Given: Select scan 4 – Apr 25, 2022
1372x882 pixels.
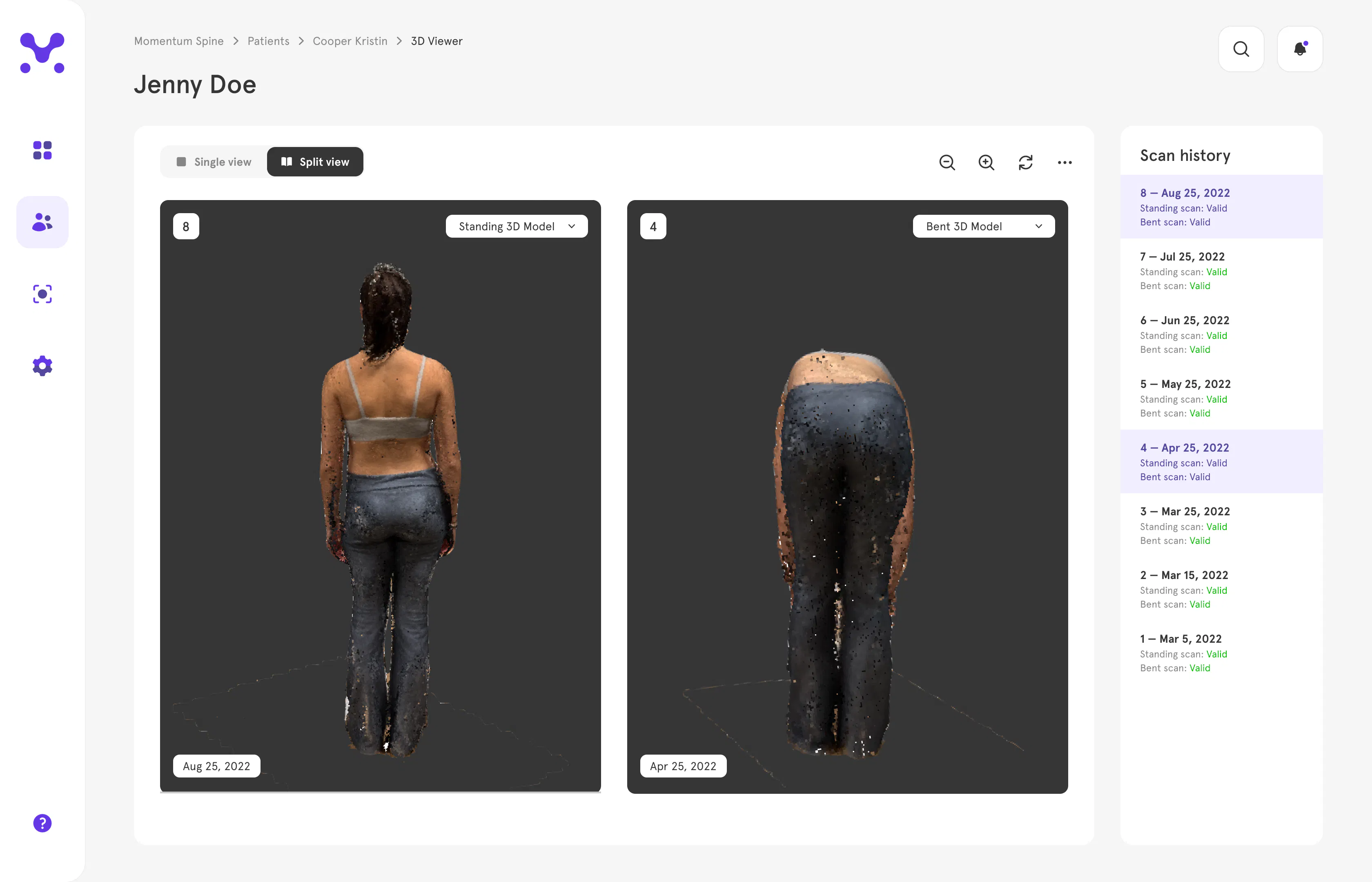Looking at the screenshot, I should 1221,461.
